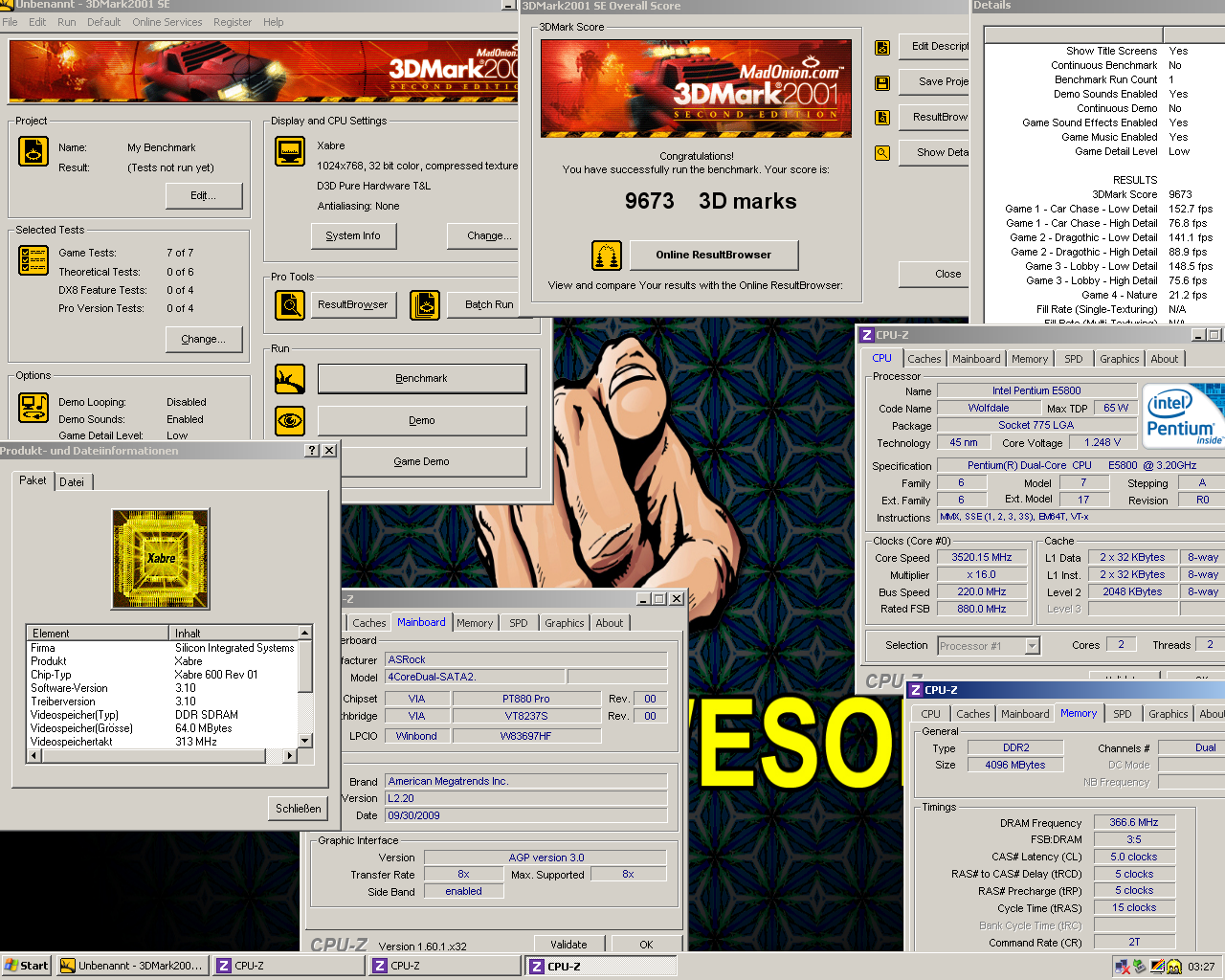
Task: Select the Graphics tab in Memory CPU-Z window
Action: pos(1169,714)
